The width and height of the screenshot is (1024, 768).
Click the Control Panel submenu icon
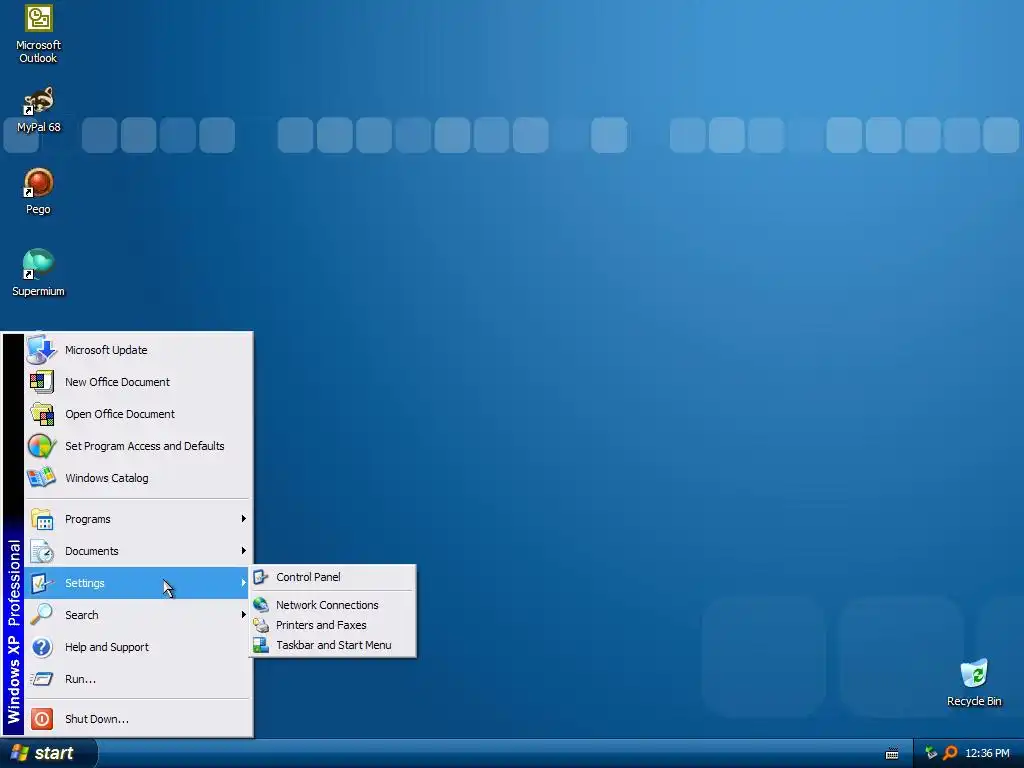point(261,577)
